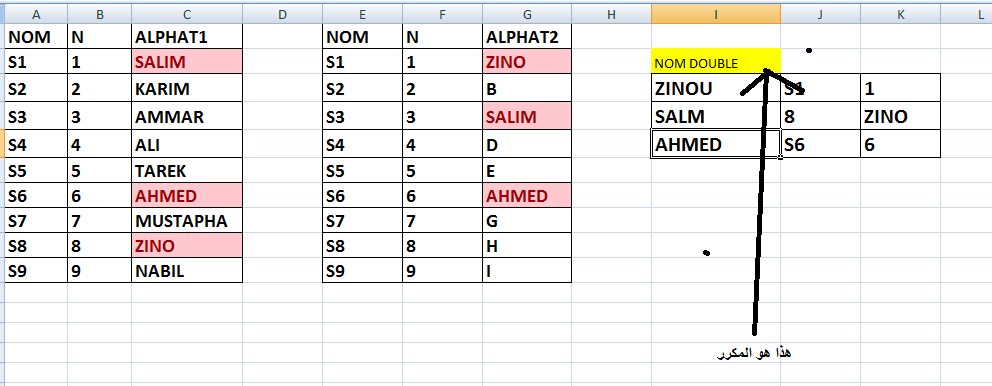This screenshot has height=386, width=992.
Task: Click the yellow NOM DOUBLE cell
Action: (x=716, y=63)
